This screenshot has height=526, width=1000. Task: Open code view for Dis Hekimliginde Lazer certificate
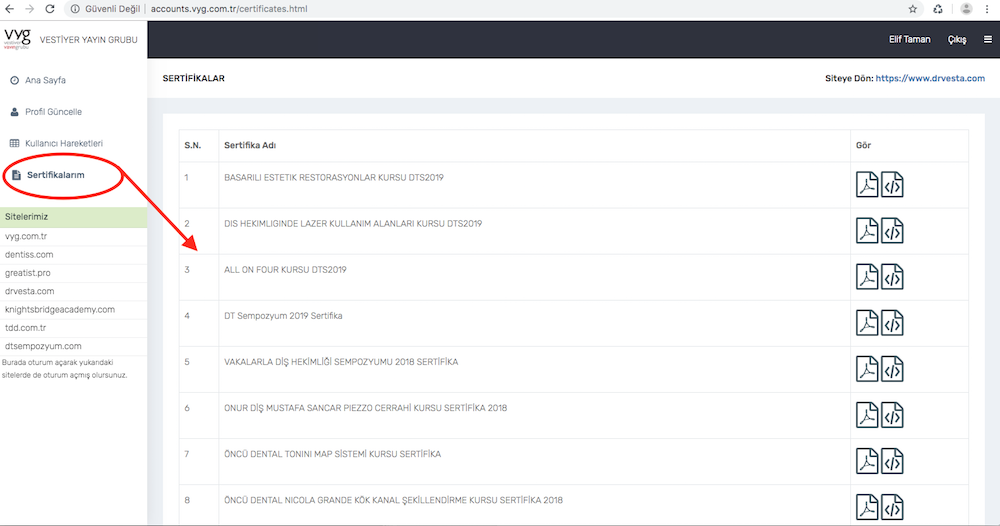[892, 231]
